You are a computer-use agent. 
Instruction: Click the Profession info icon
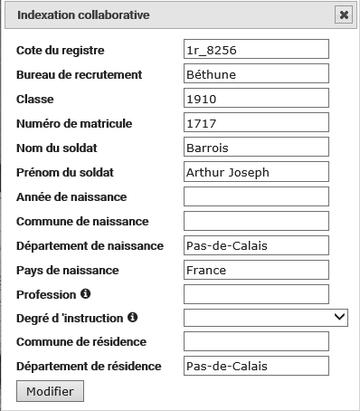[86, 294]
